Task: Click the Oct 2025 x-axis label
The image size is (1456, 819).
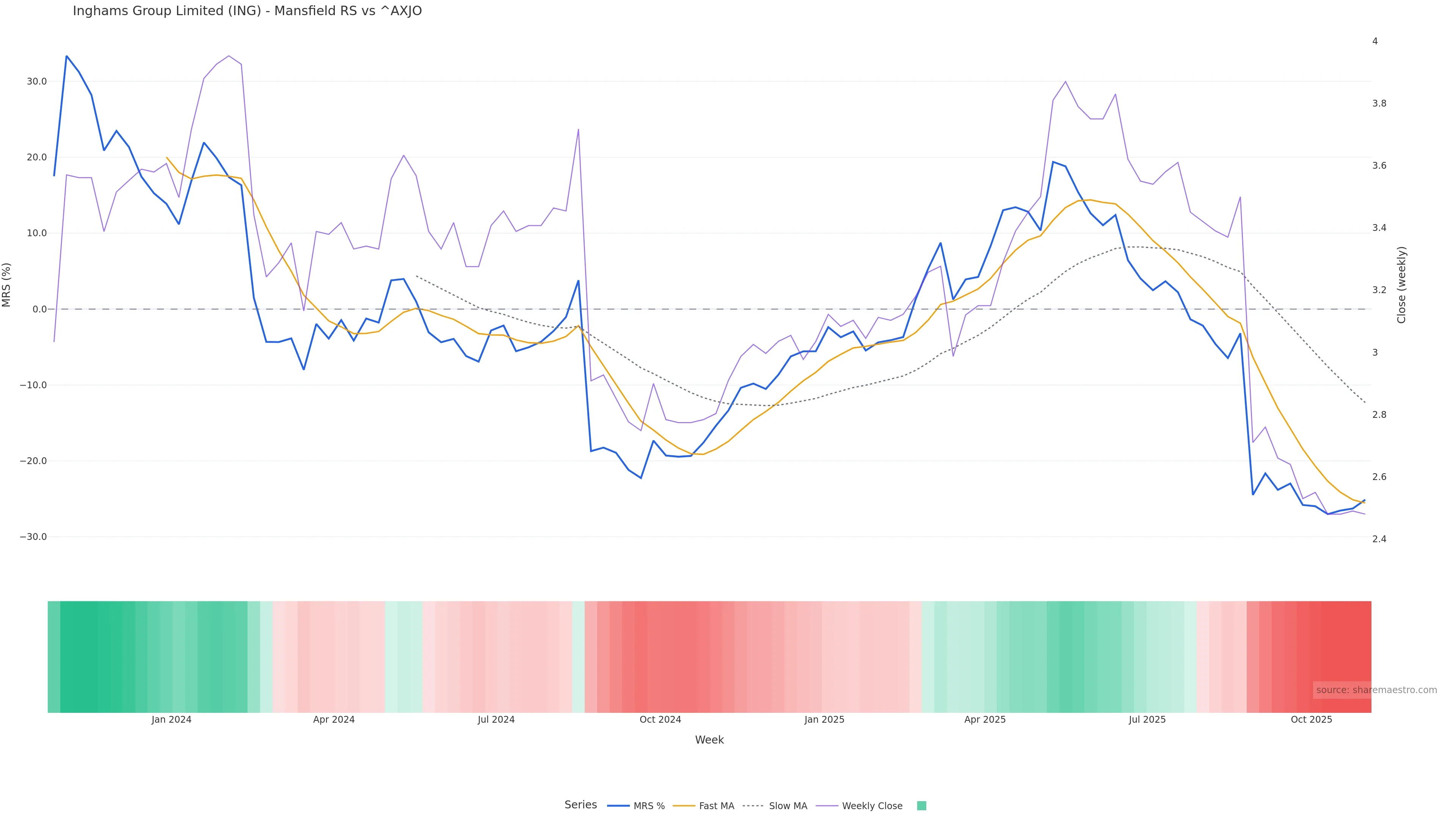Action: click(1311, 720)
